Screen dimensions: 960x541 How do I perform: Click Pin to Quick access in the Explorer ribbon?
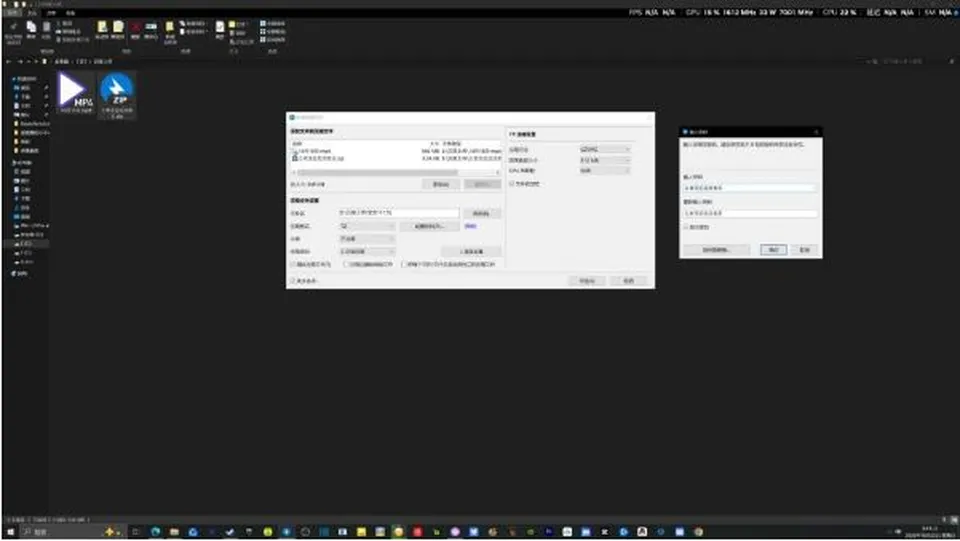point(13,31)
